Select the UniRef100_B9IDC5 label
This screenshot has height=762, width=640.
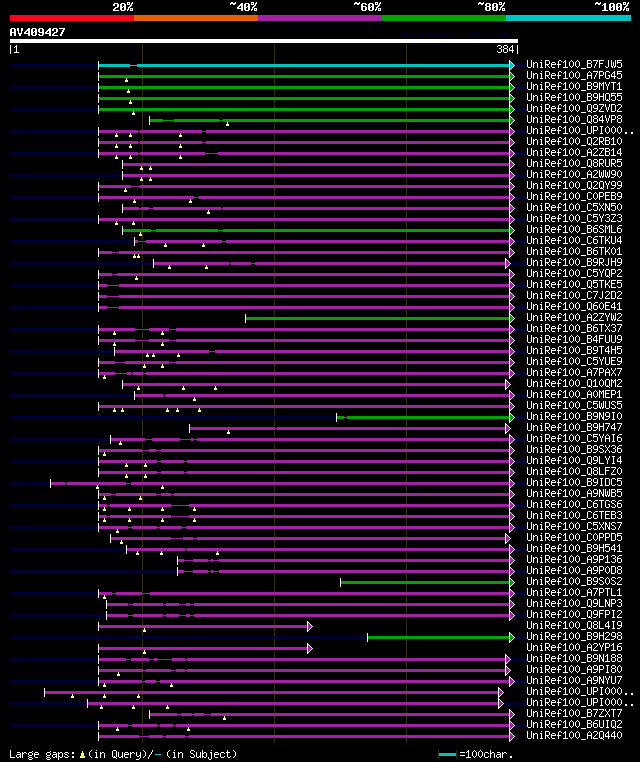[574, 483]
